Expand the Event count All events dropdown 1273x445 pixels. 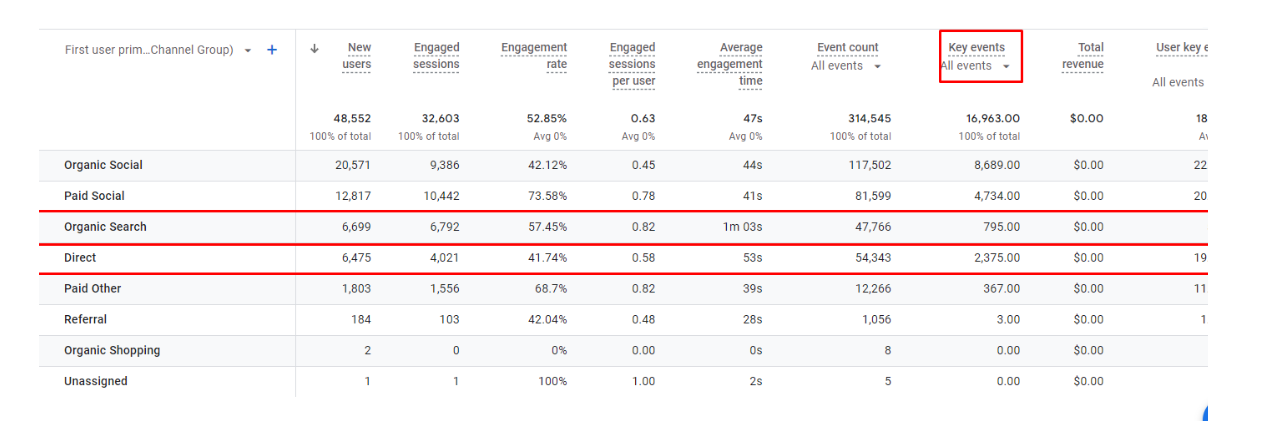(847, 66)
